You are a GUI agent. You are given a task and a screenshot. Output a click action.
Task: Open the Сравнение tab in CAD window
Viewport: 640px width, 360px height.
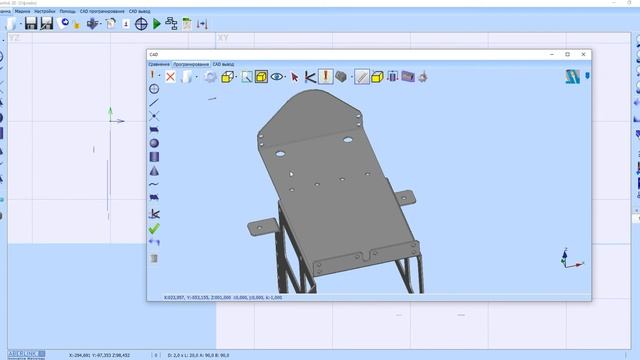pyautogui.click(x=159, y=64)
